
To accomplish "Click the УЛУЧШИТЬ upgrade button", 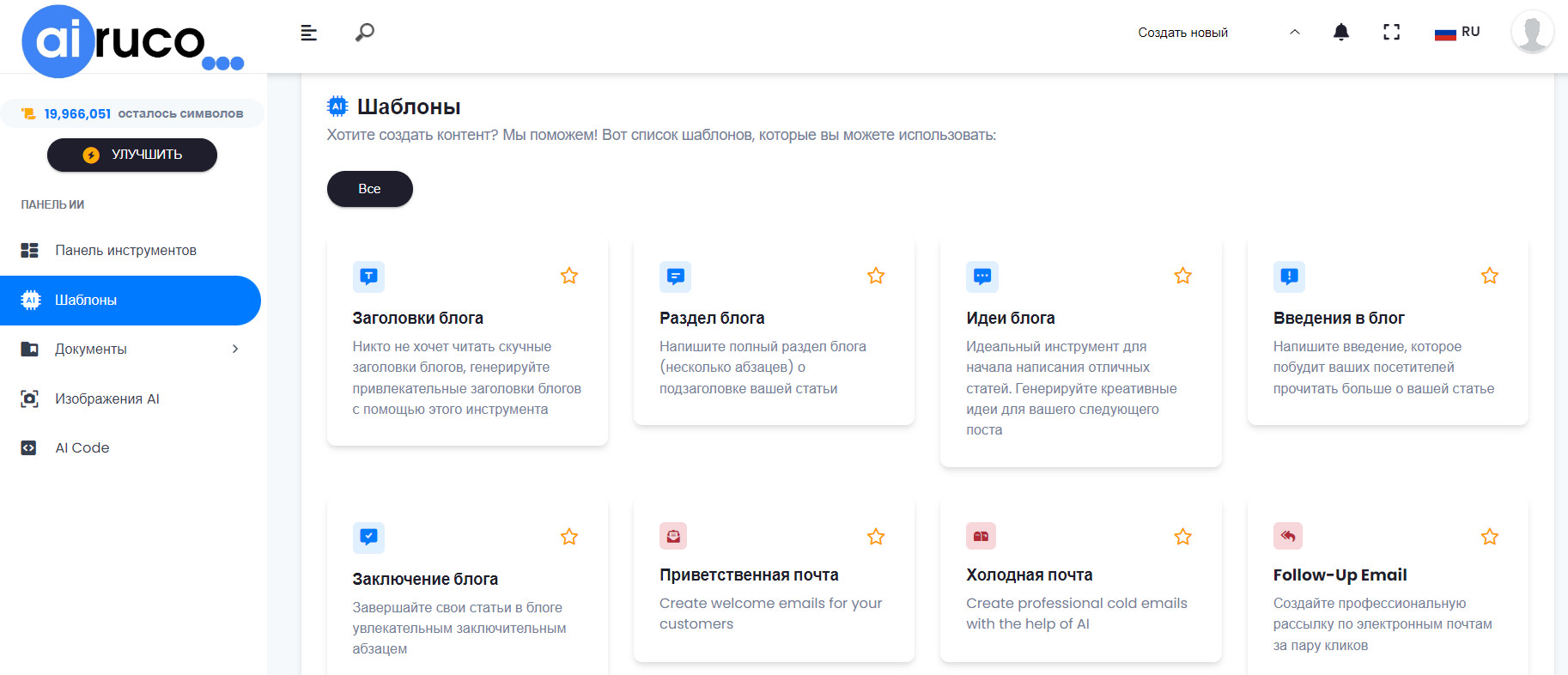I will (x=131, y=155).
